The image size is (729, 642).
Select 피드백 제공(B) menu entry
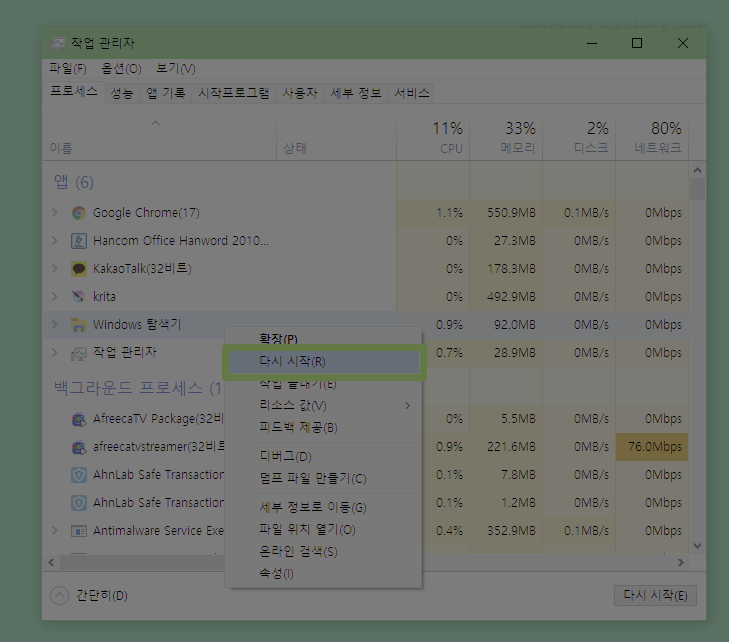[324, 427]
